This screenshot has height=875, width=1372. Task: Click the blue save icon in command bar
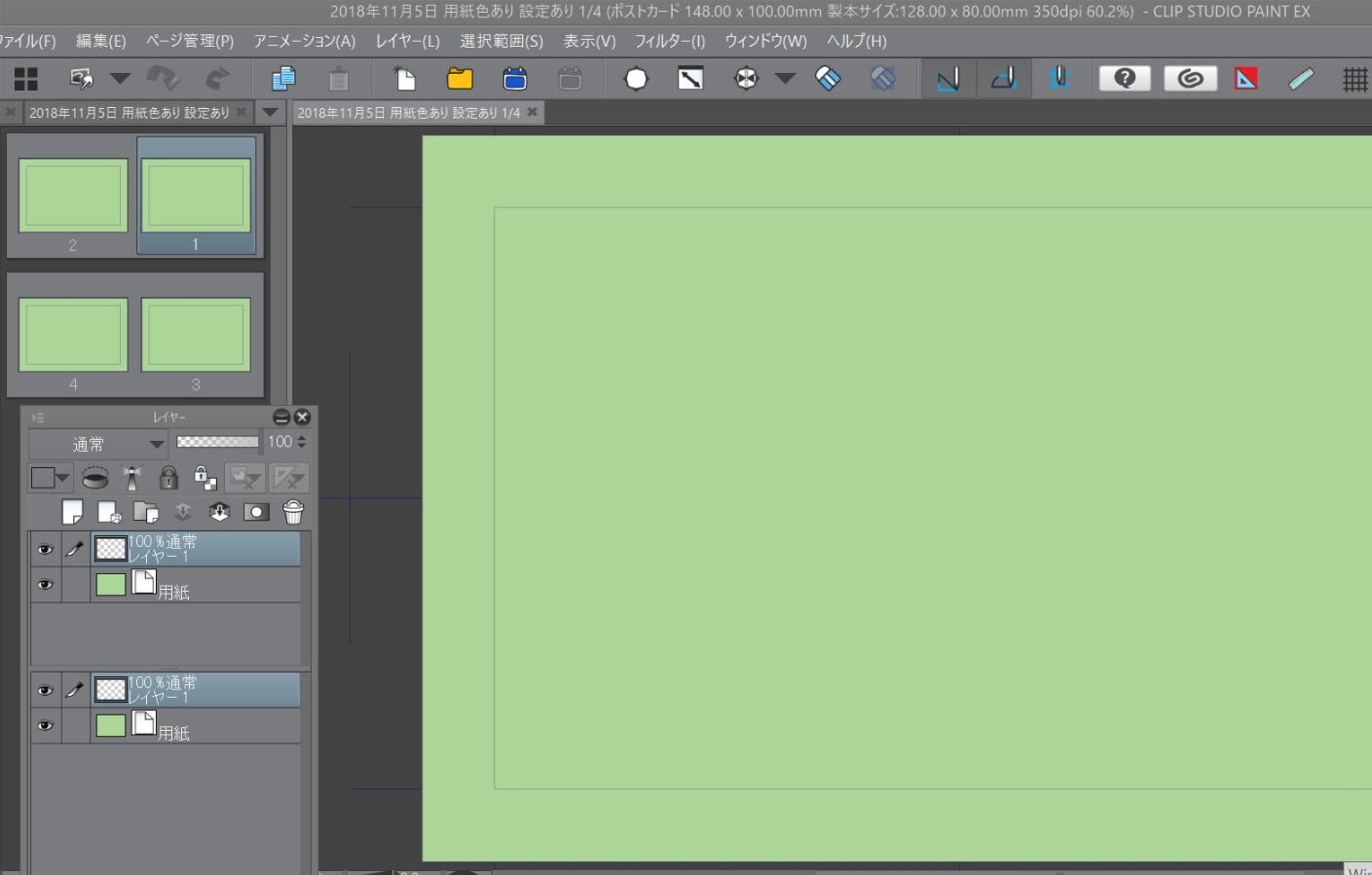515,79
